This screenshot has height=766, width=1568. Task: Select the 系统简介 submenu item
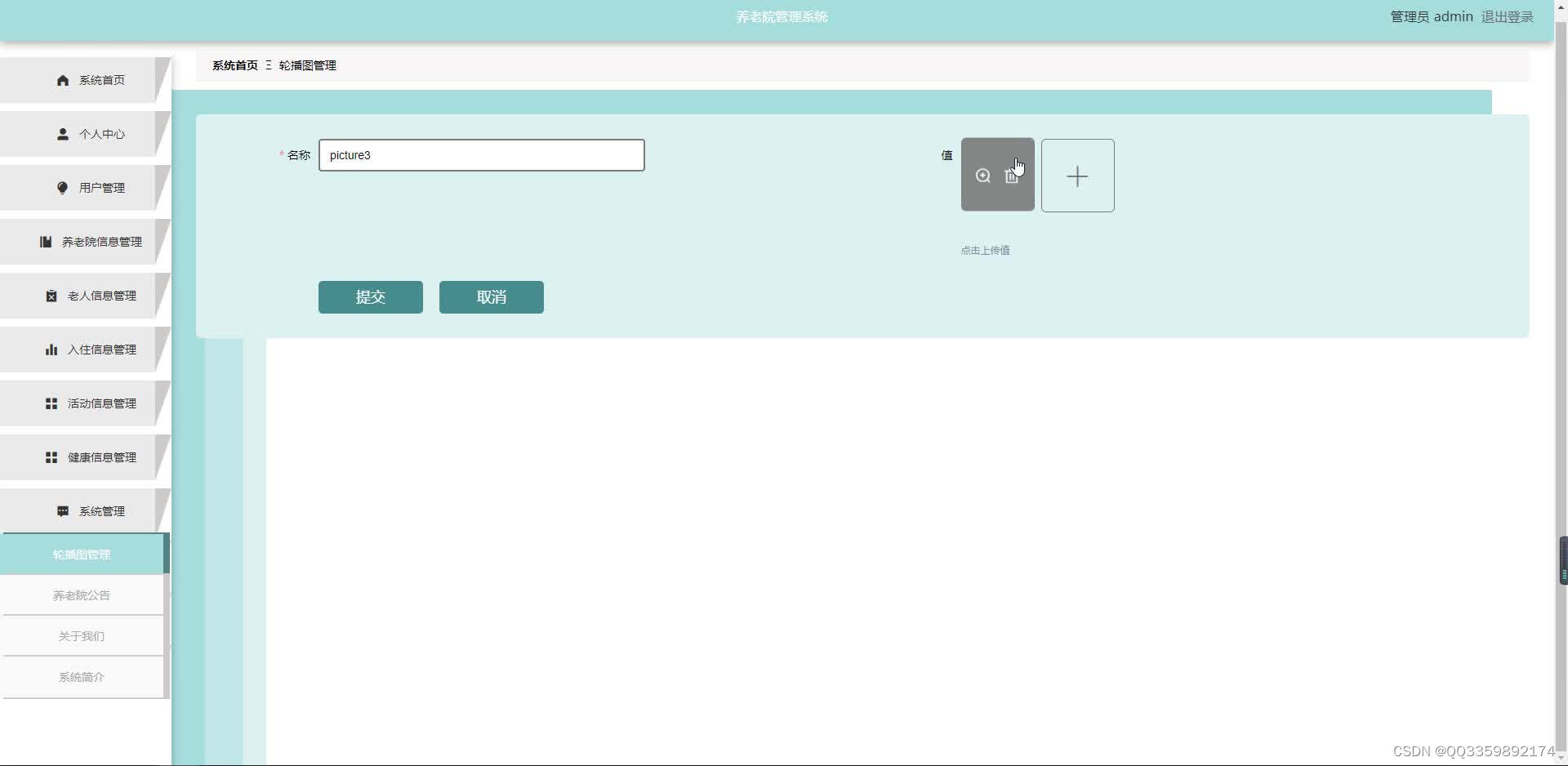point(83,677)
